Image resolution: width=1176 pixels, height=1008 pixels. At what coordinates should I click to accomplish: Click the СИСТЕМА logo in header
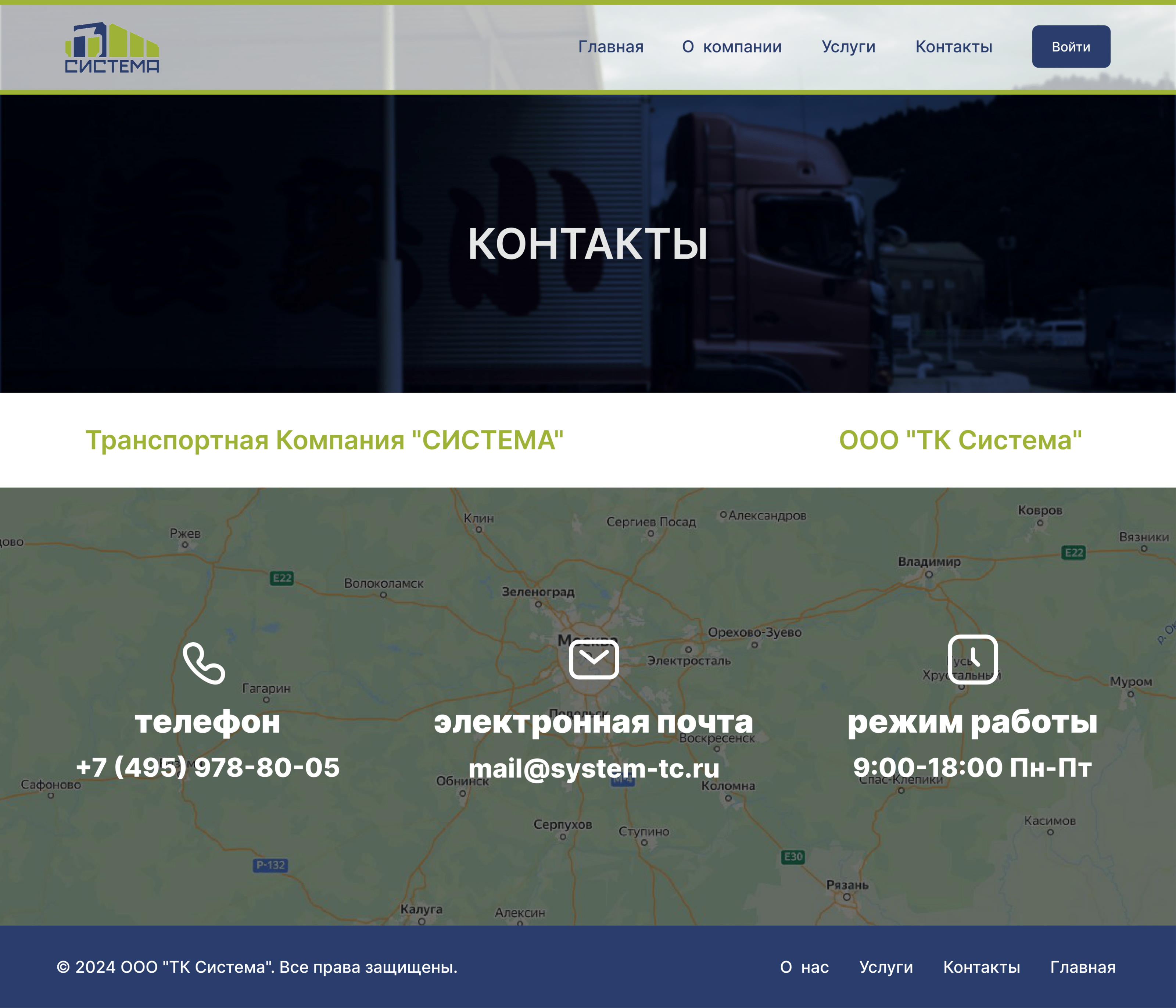(112, 48)
